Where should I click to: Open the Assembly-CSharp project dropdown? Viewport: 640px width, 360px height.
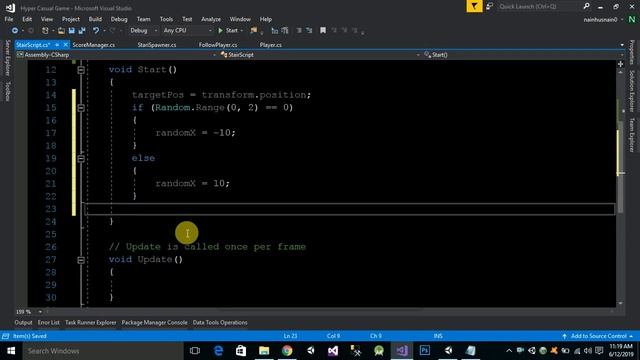click(x=116, y=55)
